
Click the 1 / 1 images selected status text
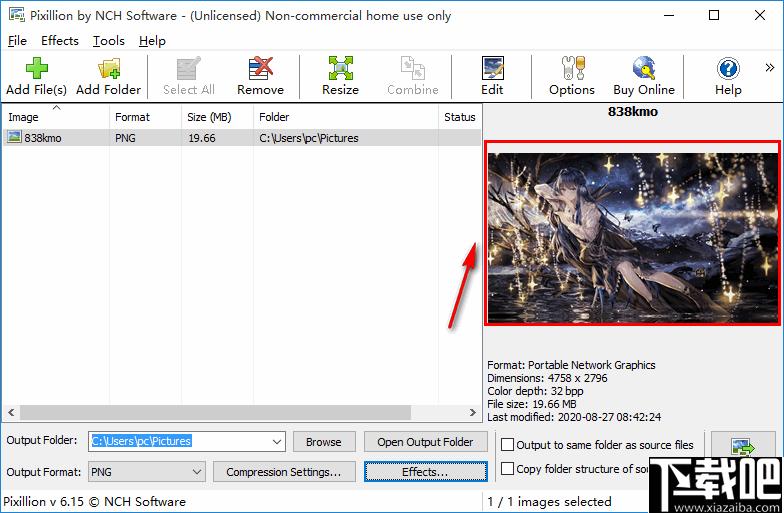coord(550,502)
